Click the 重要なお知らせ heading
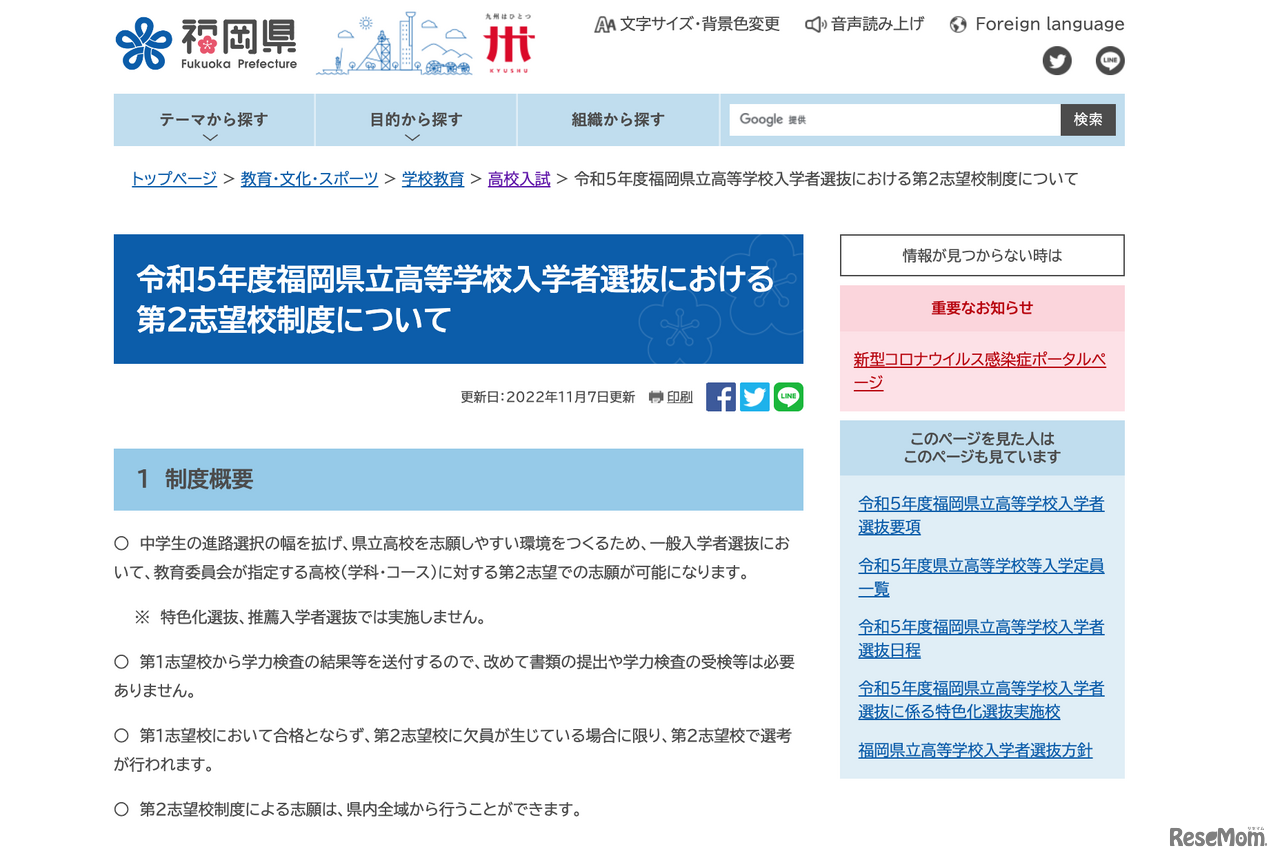Image resolution: width=1280 pixels, height=860 pixels. pos(982,308)
